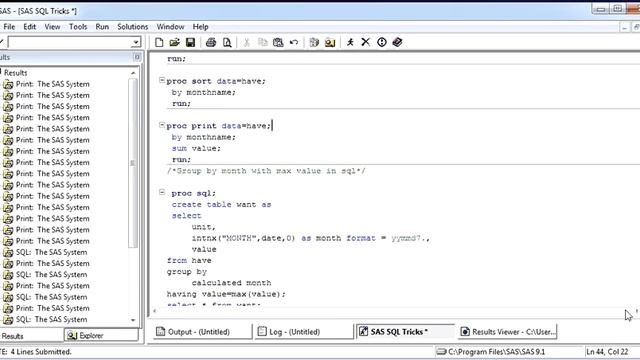Click the Print toolbar icon
640x360 pixels.
tap(211, 42)
